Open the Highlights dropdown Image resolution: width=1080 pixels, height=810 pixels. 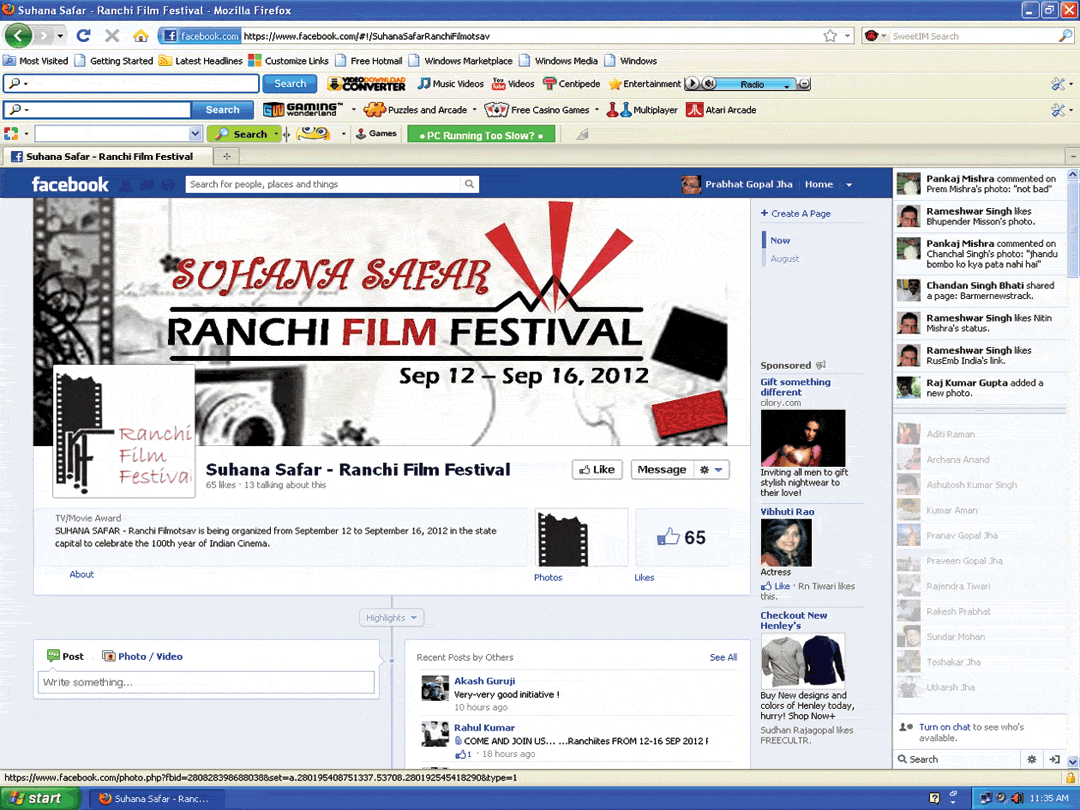click(x=390, y=617)
